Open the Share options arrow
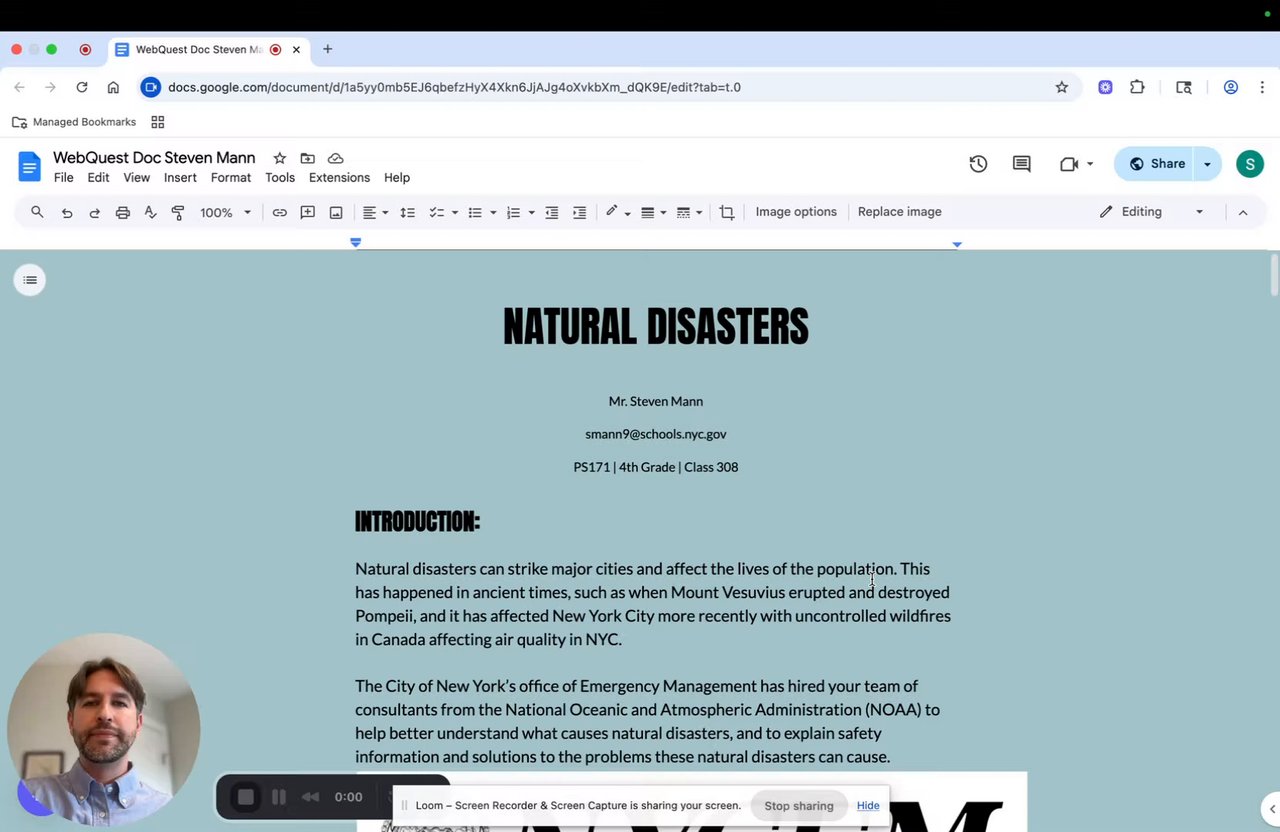 [x=1207, y=164]
